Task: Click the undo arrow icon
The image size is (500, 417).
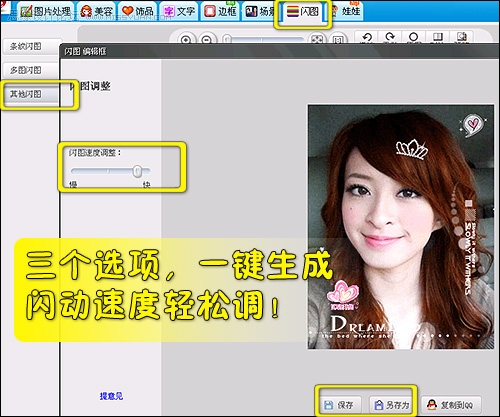Action: click(x=367, y=37)
